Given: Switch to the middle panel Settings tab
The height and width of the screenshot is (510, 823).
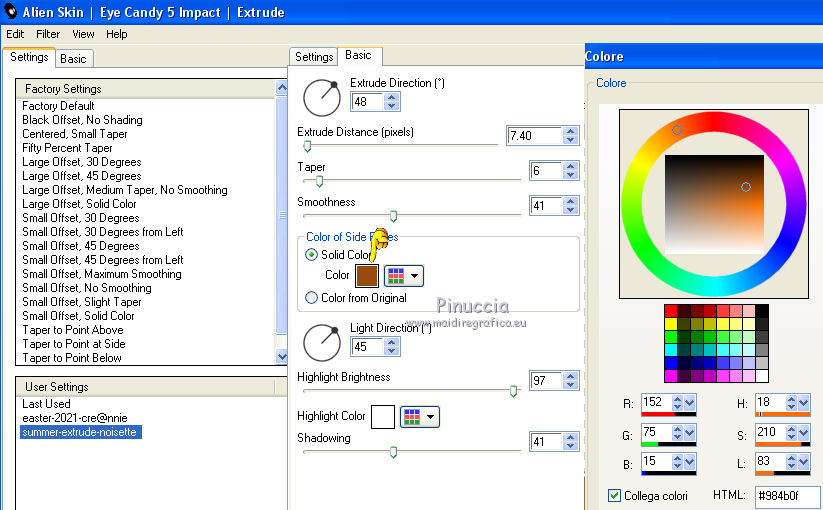Looking at the screenshot, I should [314, 57].
